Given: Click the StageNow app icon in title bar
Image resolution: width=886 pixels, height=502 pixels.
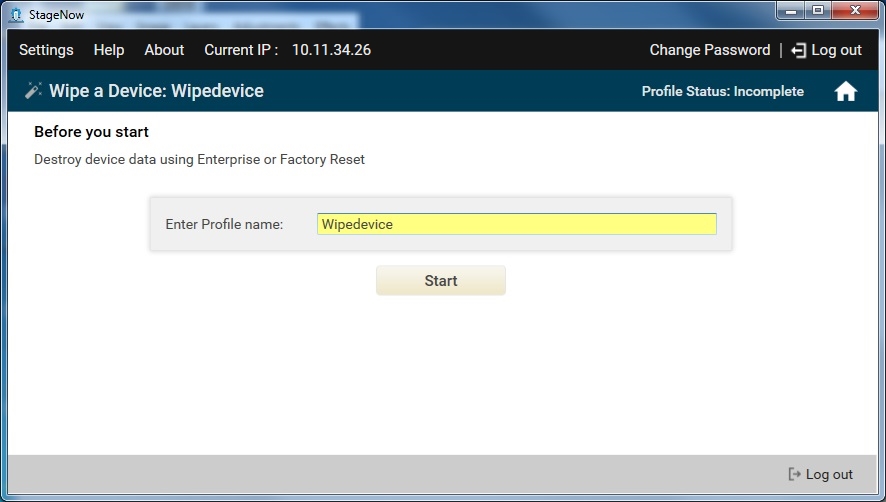Looking at the screenshot, I should (15, 14).
